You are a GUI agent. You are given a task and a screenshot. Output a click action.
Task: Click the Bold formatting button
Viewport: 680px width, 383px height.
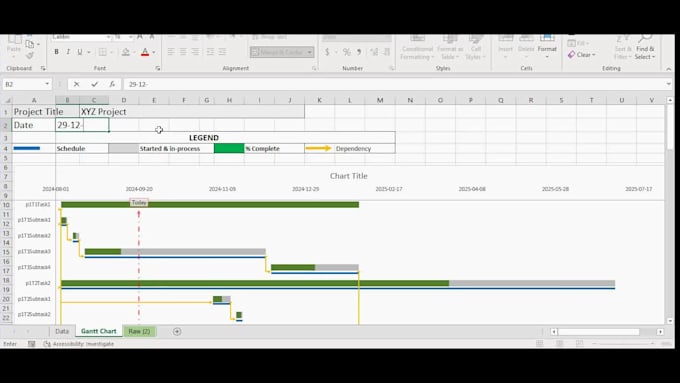click(x=56, y=52)
